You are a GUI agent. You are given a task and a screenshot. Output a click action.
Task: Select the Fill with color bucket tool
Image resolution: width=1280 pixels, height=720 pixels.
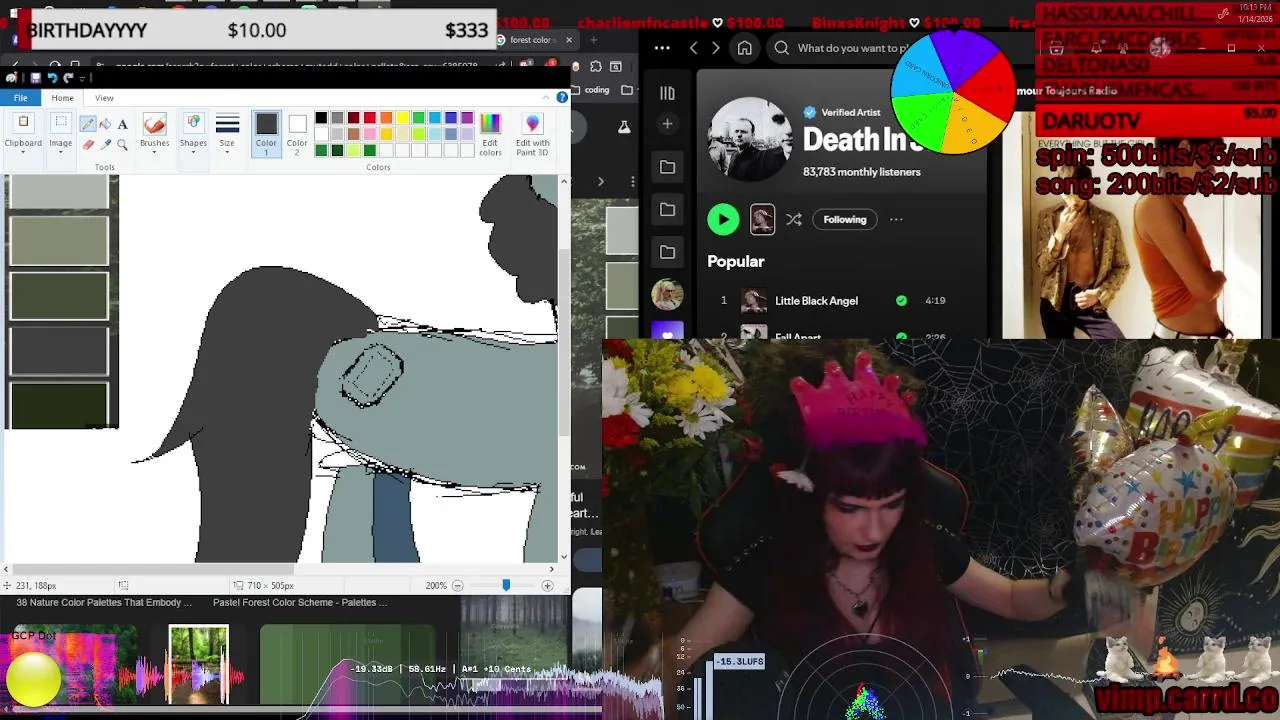point(105,124)
